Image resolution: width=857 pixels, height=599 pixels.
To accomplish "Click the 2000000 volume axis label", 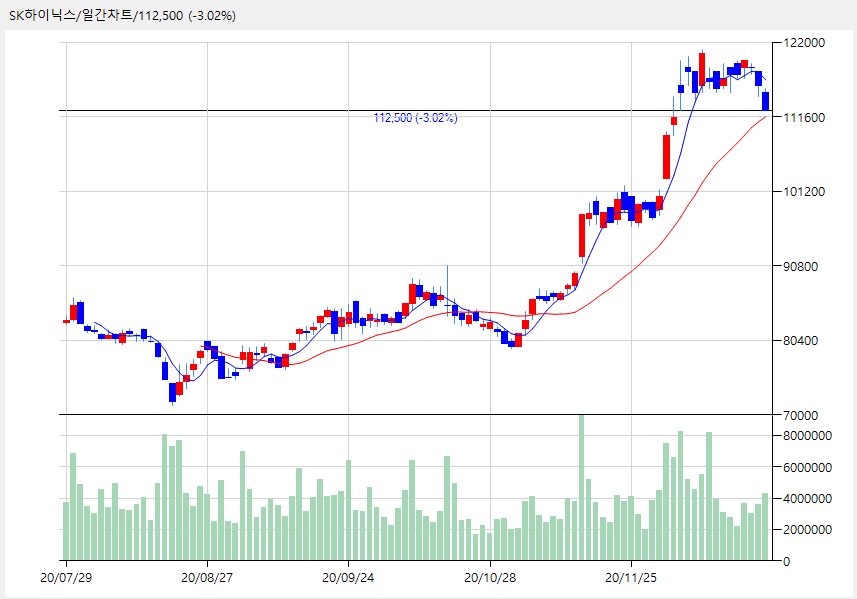I will [807, 530].
